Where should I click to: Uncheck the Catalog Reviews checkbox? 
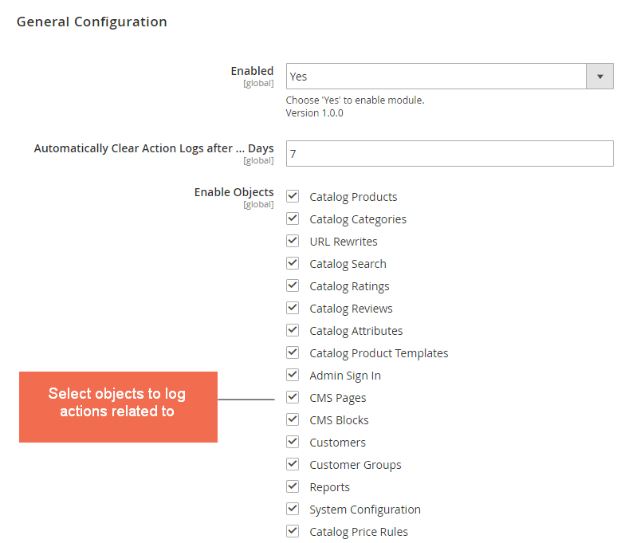pos(293,308)
